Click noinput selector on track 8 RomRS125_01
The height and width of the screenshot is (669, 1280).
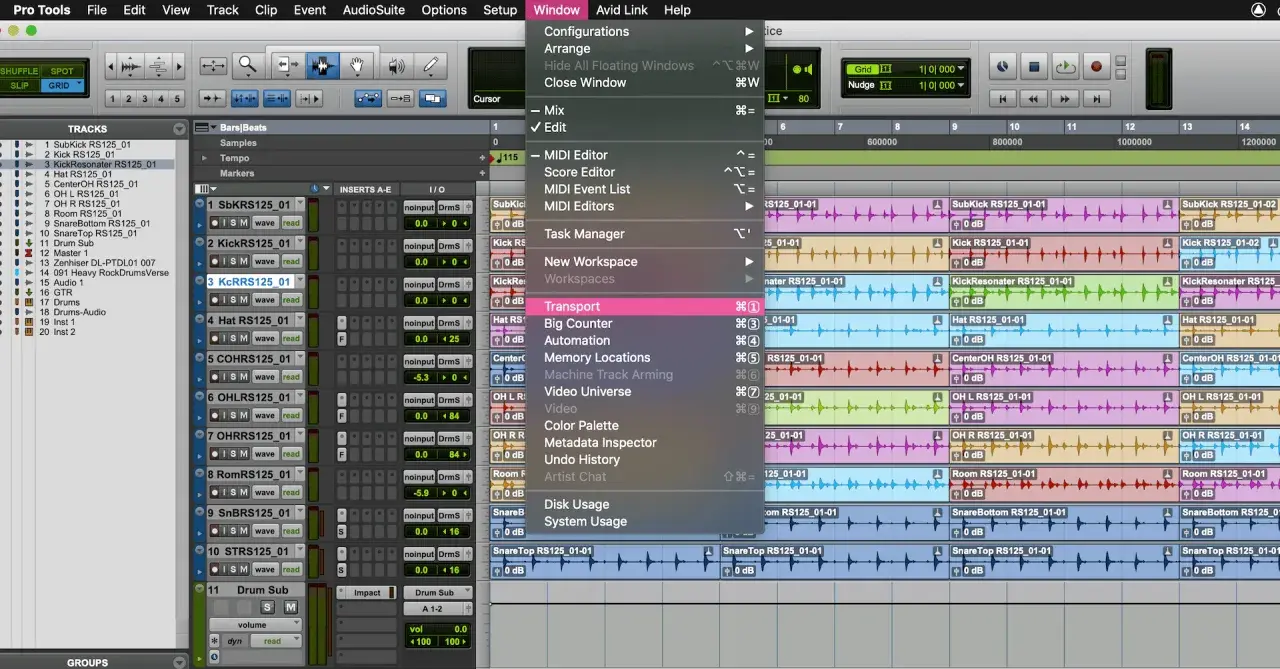tap(419, 477)
